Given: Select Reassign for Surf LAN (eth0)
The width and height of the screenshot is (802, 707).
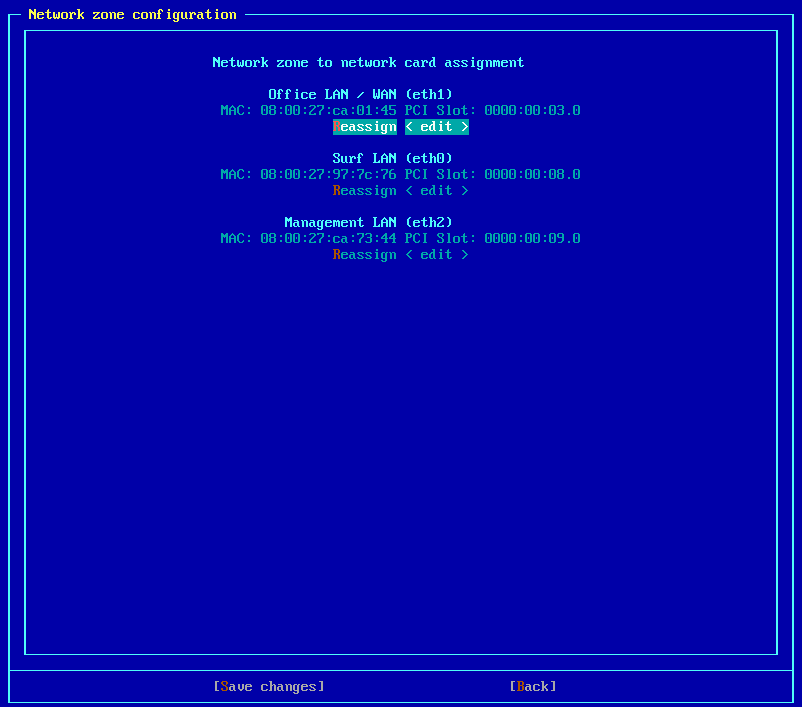Looking at the screenshot, I should [365, 191].
